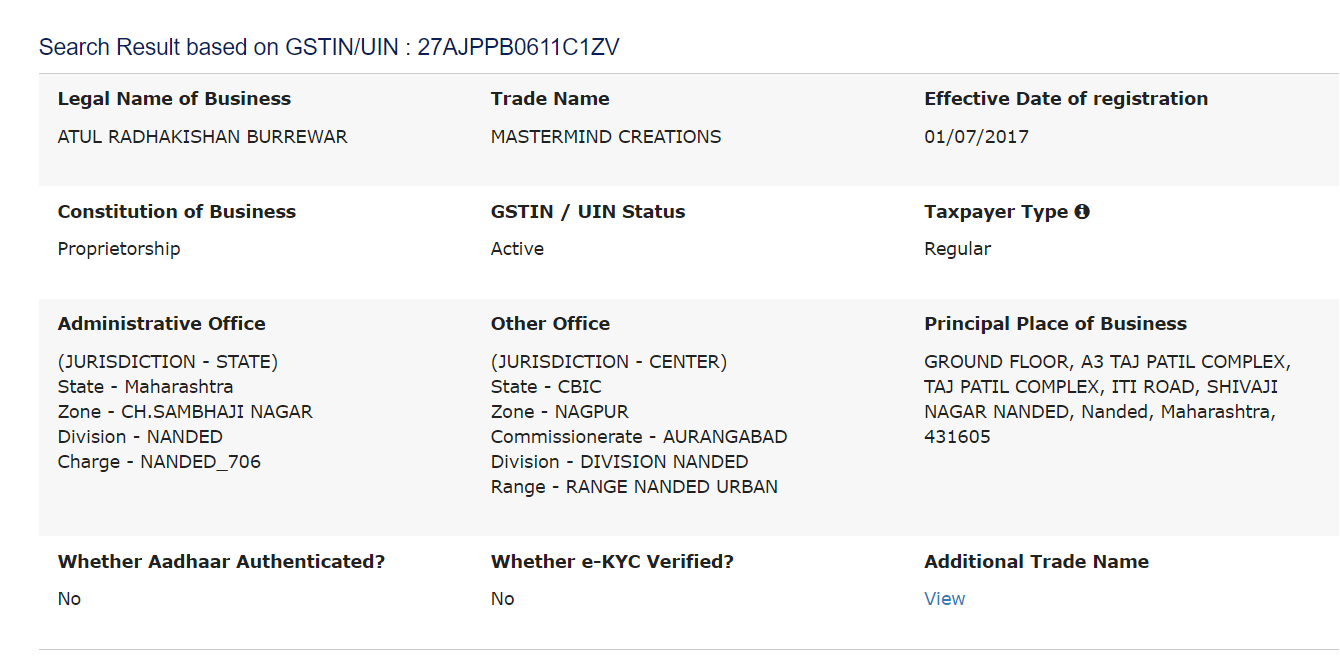
Task: Click the GSTIN search result heading
Action: pos(329,47)
